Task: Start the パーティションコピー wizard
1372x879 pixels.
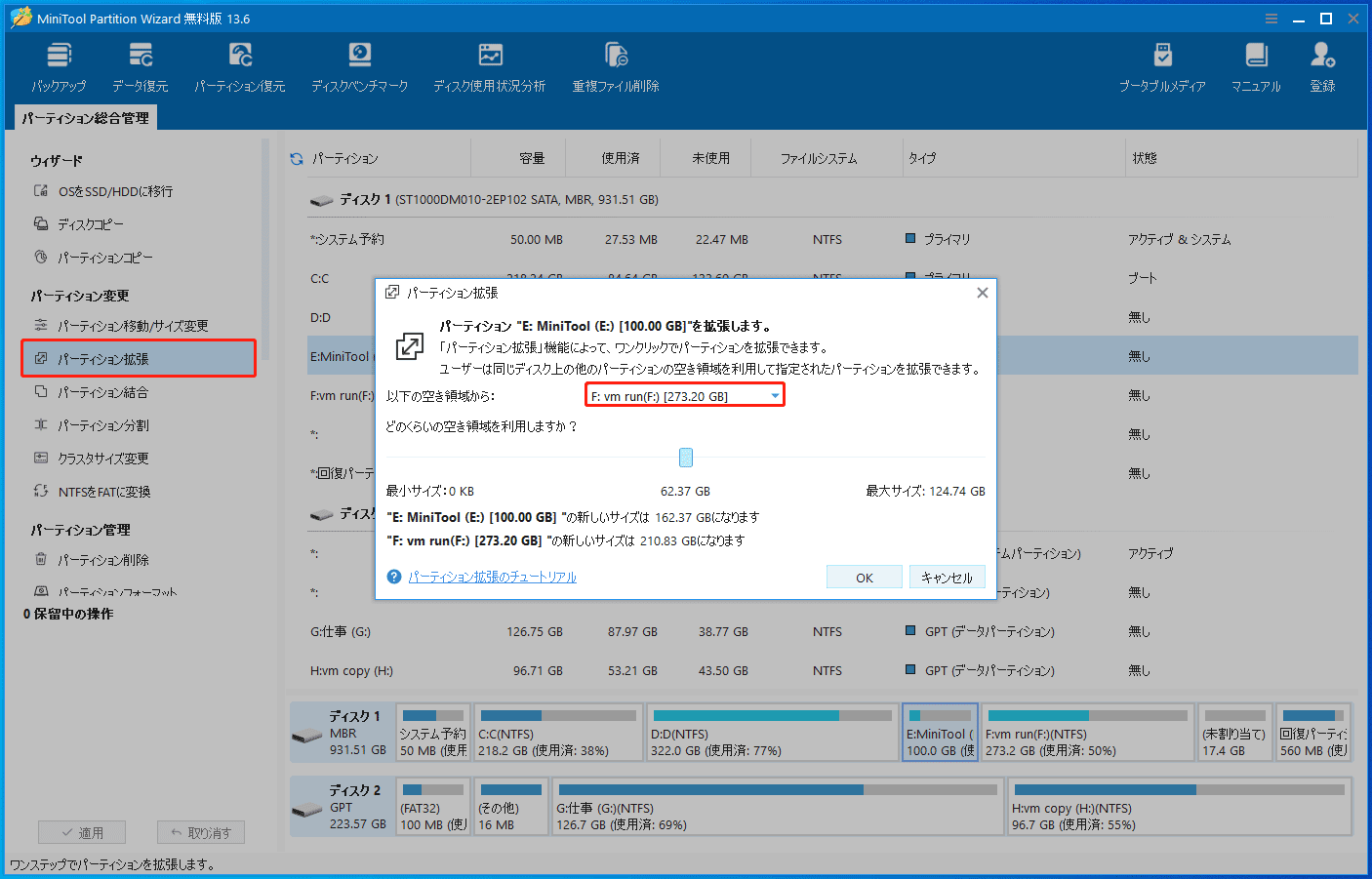Action: [x=105, y=258]
